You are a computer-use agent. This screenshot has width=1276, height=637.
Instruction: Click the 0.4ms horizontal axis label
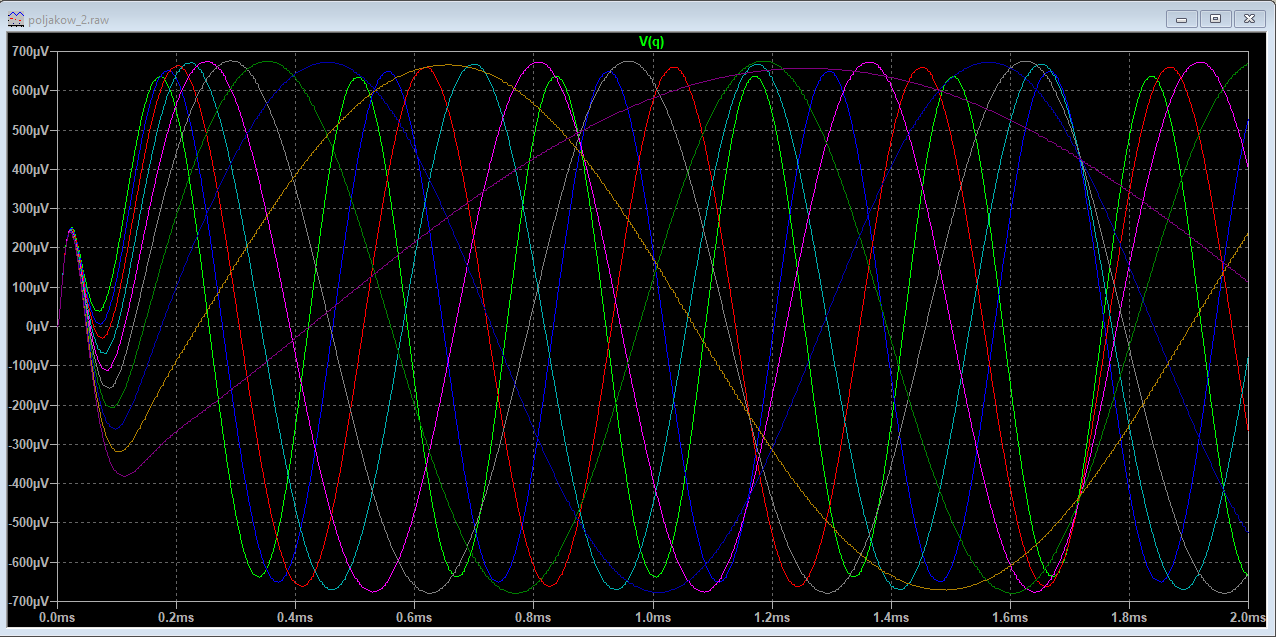point(296,618)
